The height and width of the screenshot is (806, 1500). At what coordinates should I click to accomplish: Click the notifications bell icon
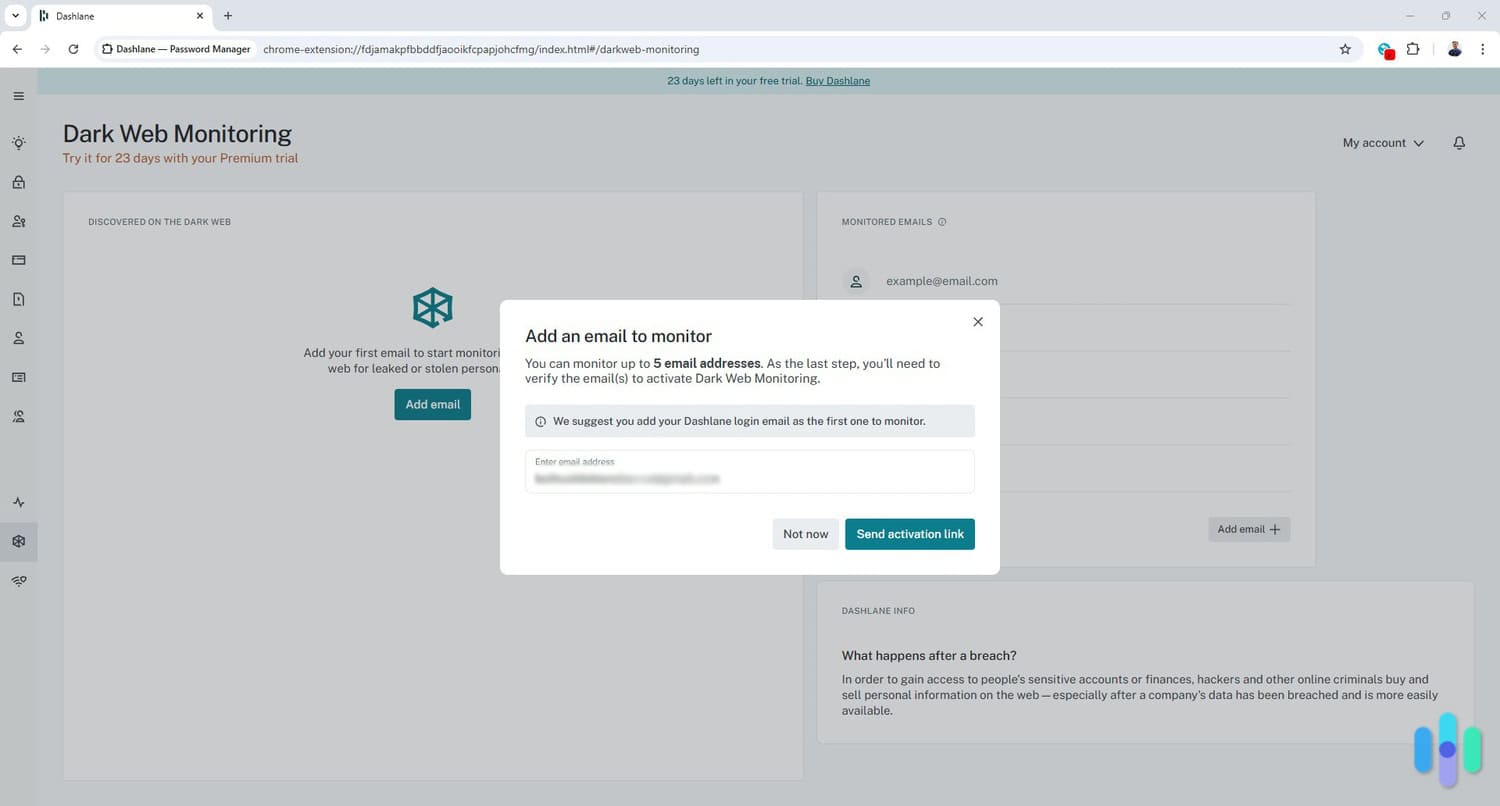pyautogui.click(x=1459, y=142)
